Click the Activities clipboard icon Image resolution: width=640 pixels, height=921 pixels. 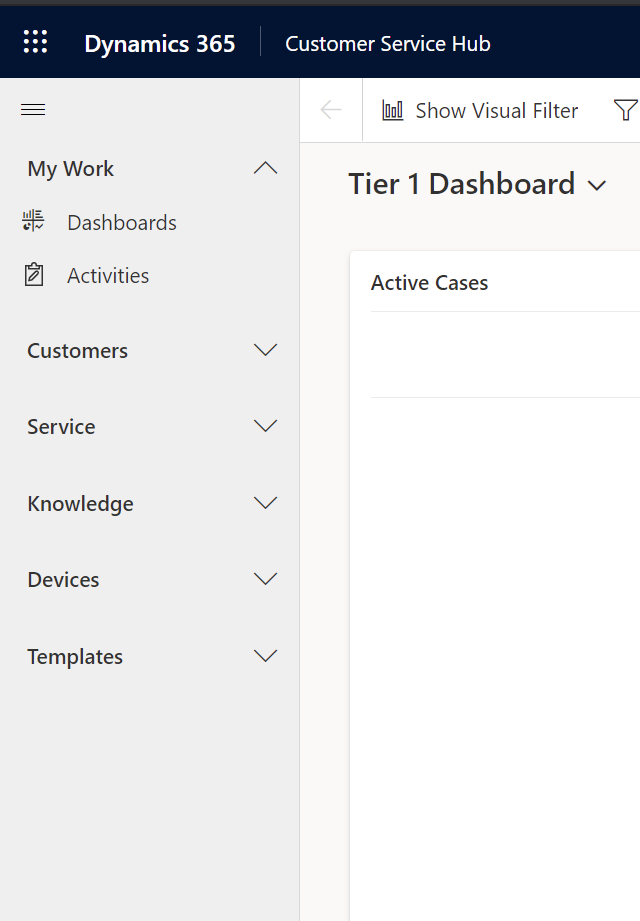point(33,275)
